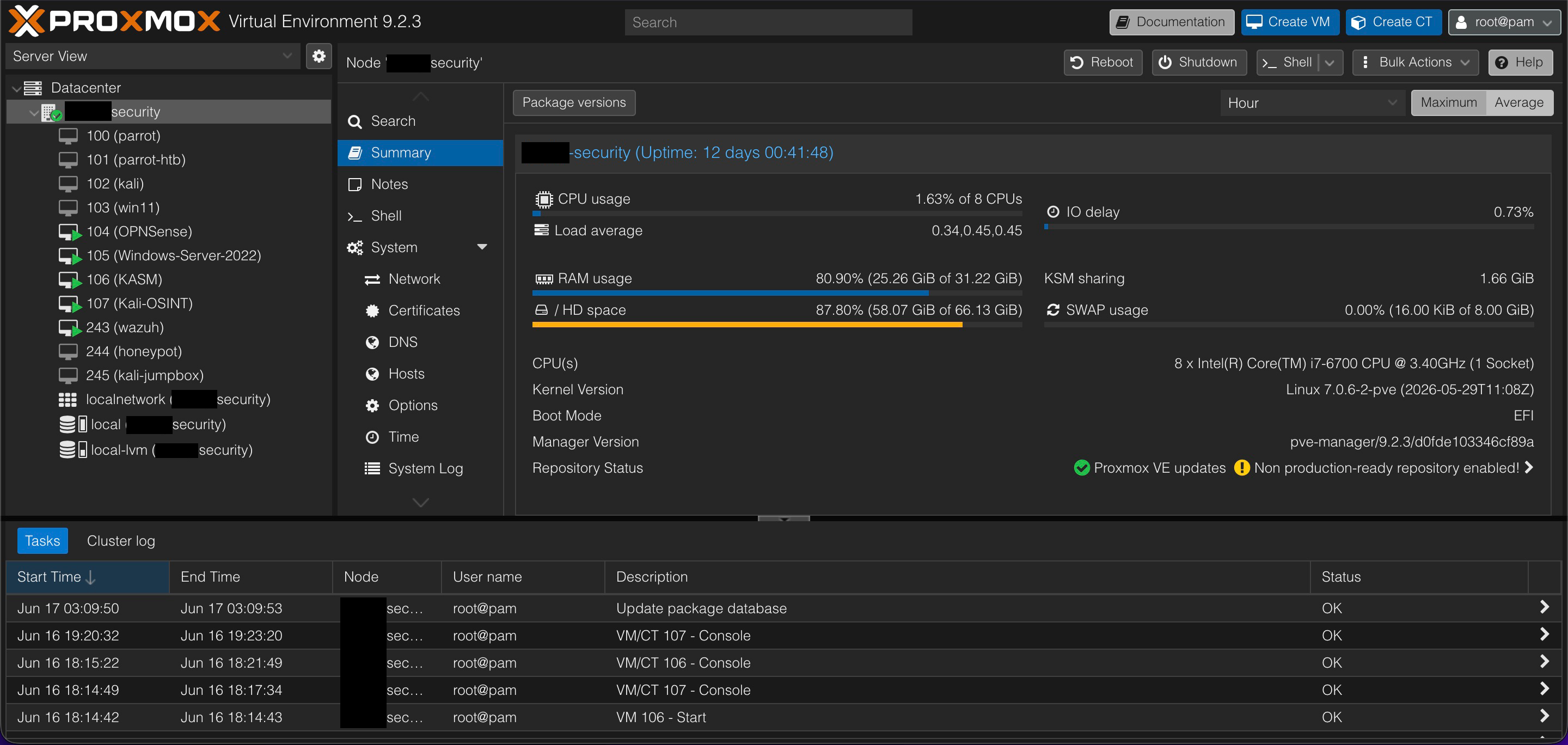Switch graphs to Maximum
The image size is (1568, 745).
click(1449, 102)
